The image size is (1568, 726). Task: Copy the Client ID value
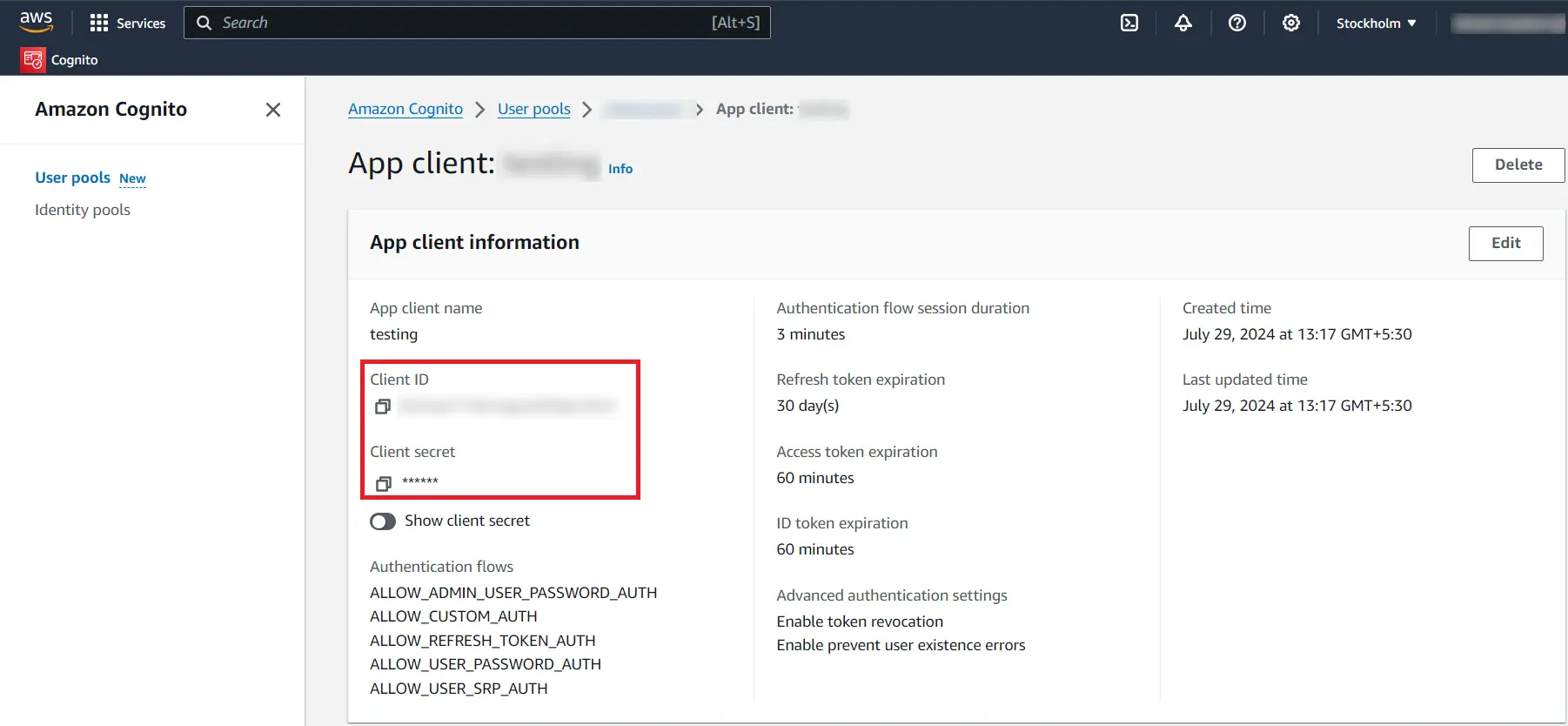pyautogui.click(x=382, y=407)
